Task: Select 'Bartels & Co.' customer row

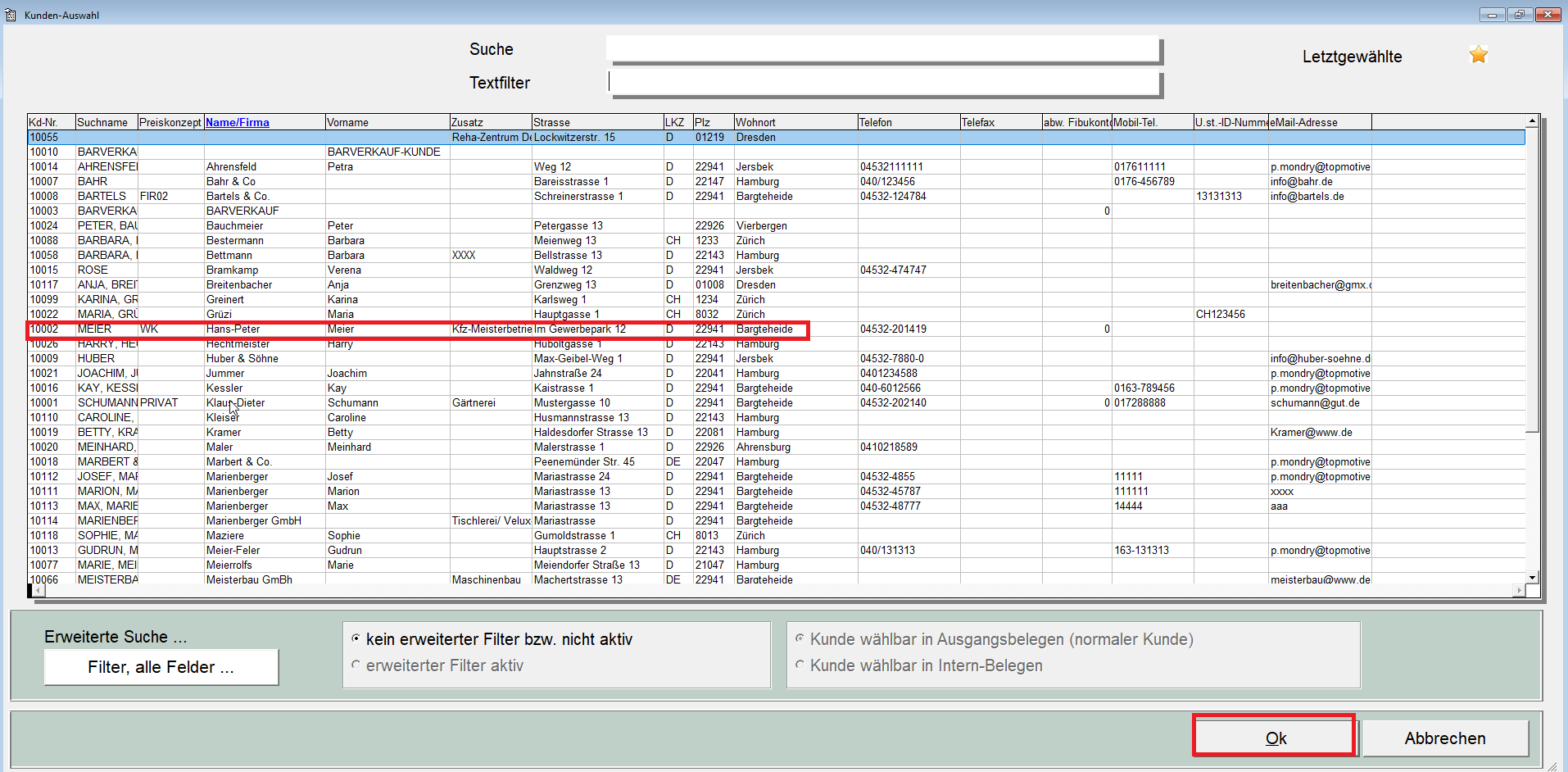Action: click(x=777, y=196)
